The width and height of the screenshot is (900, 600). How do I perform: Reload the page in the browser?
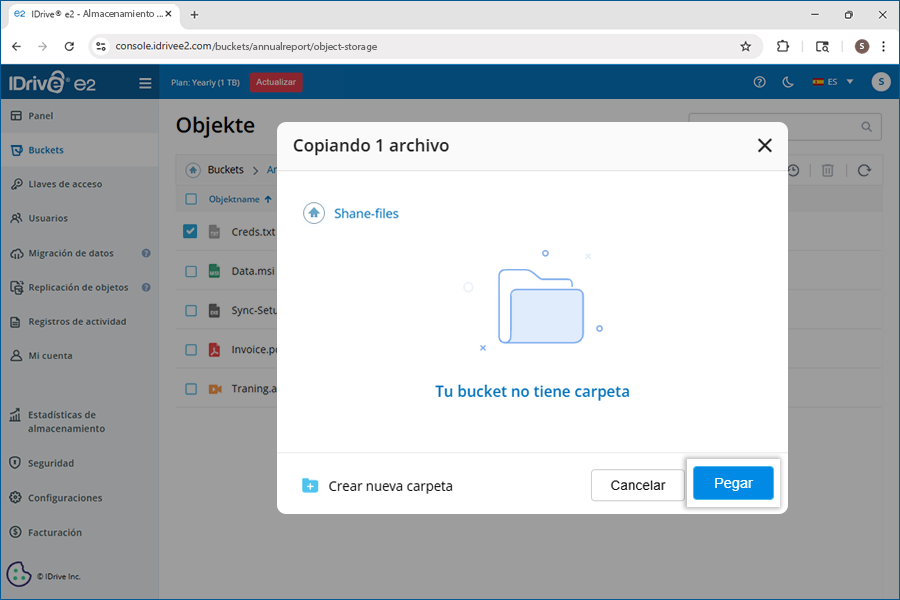[69, 47]
